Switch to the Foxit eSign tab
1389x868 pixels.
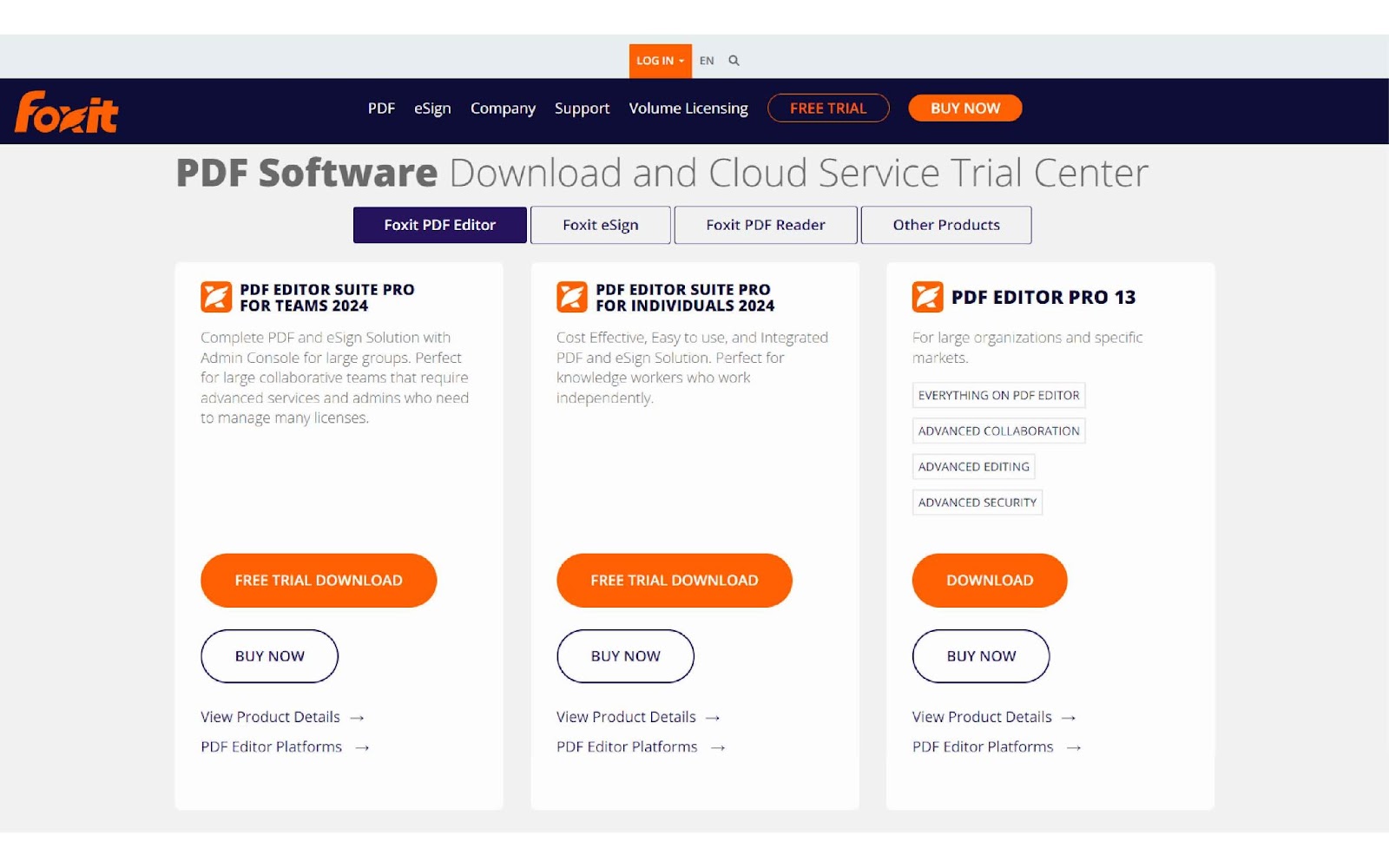pyautogui.click(x=601, y=225)
